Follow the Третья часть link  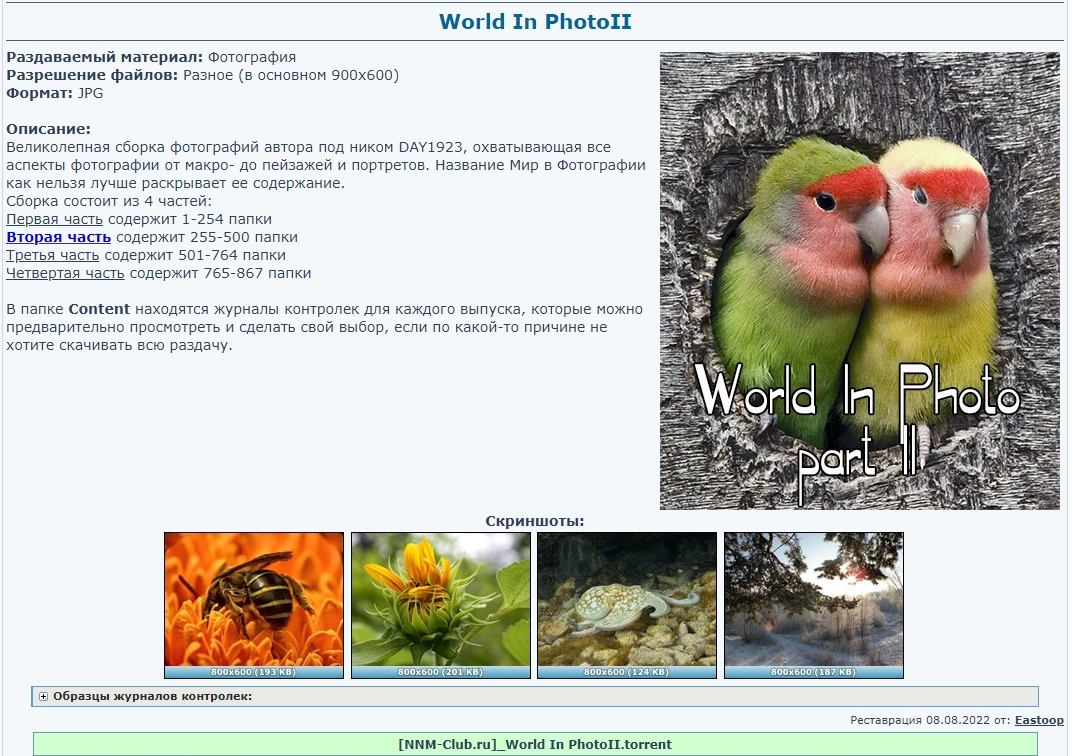[x=53, y=255]
